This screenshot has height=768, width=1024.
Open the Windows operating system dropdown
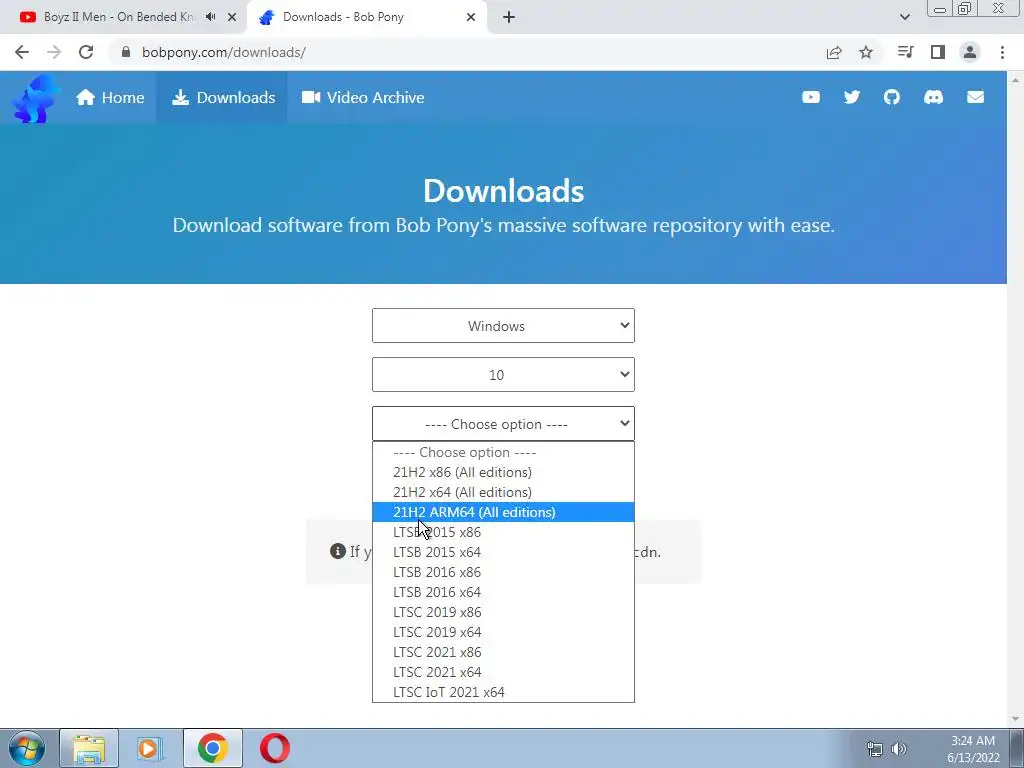click(x=503, y=326)
